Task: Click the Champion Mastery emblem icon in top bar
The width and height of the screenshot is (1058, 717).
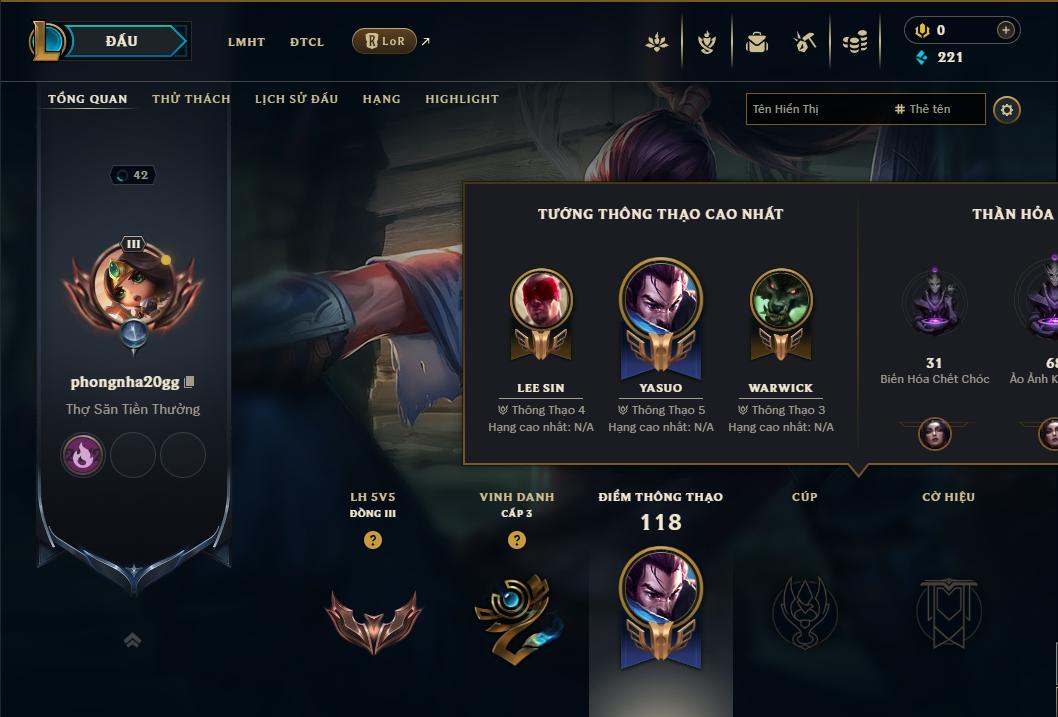Action: click(706, 43)
